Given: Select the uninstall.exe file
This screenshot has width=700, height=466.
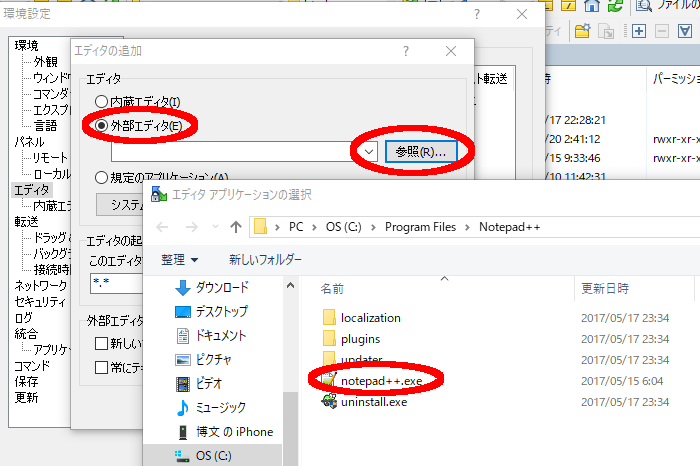Looking at the screenshot, I should (x=373, y=402).
